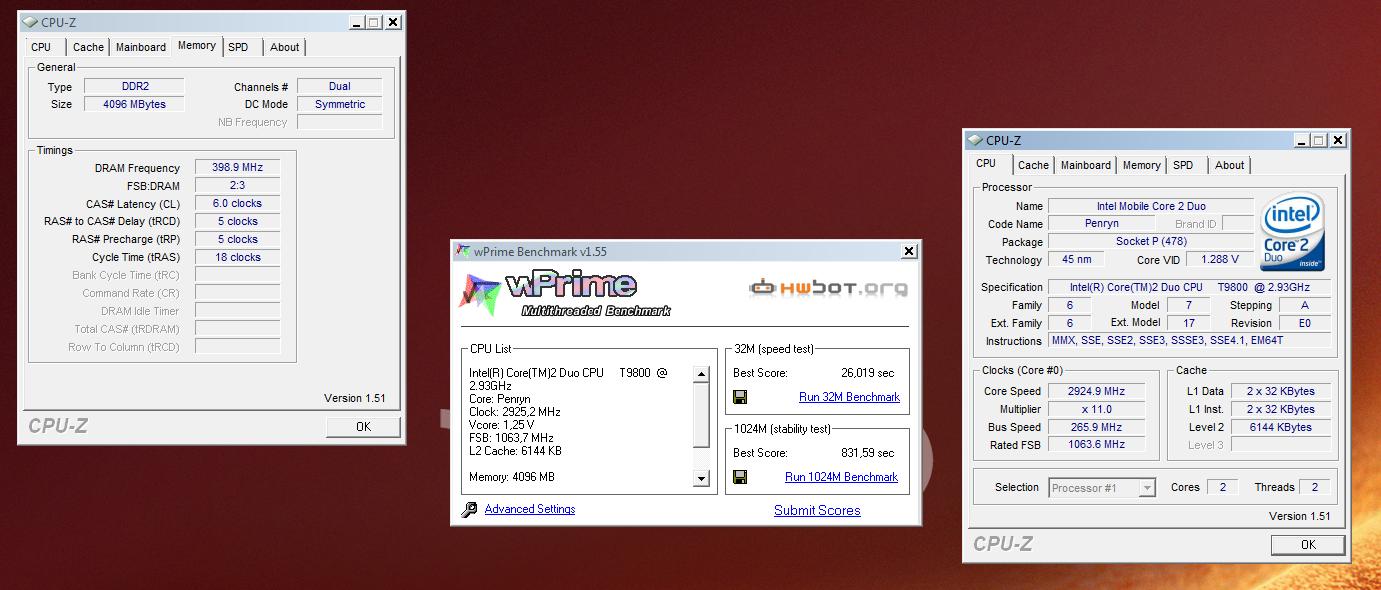Click DC Mode field Symmetric

(x=339, y=104)
